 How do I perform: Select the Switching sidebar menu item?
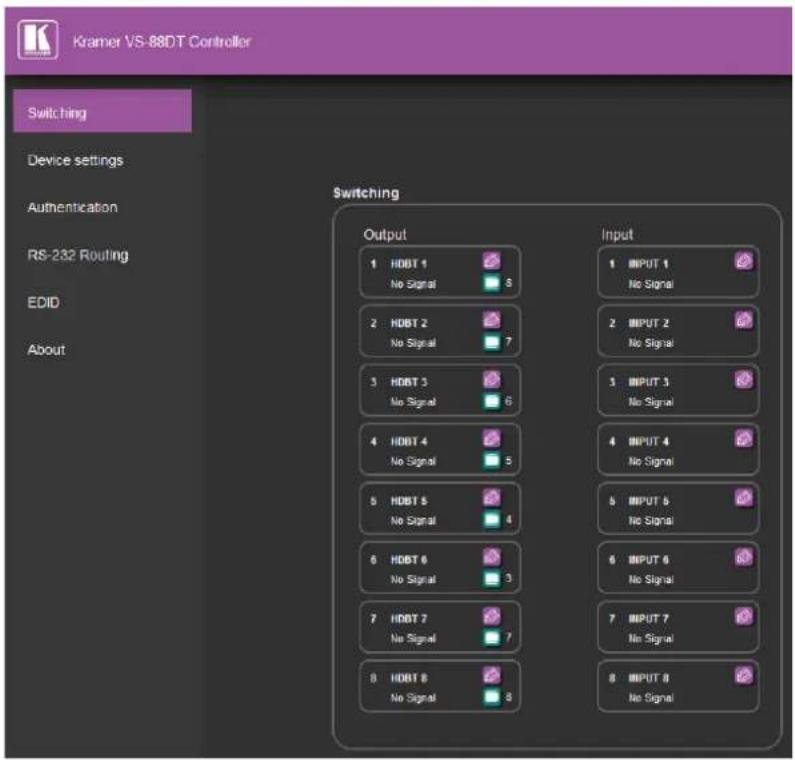click(x=102, y=112)
